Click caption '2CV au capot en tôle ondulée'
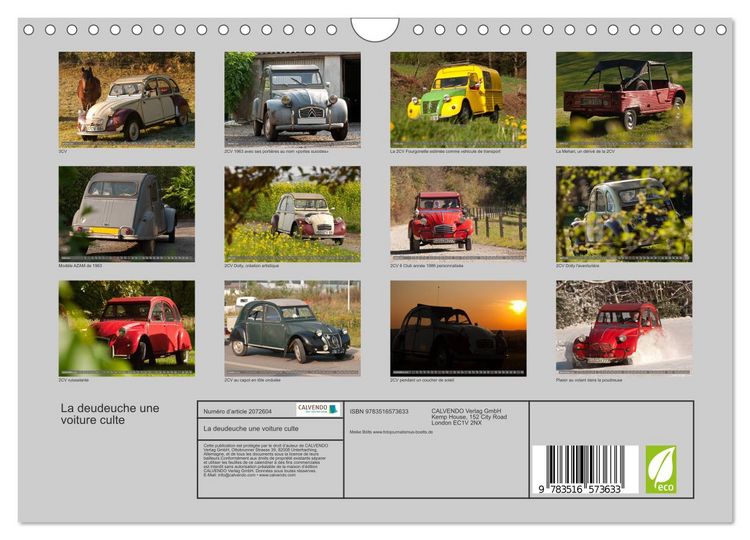Viewport: 750px width, 540px height. pos(252,380)
